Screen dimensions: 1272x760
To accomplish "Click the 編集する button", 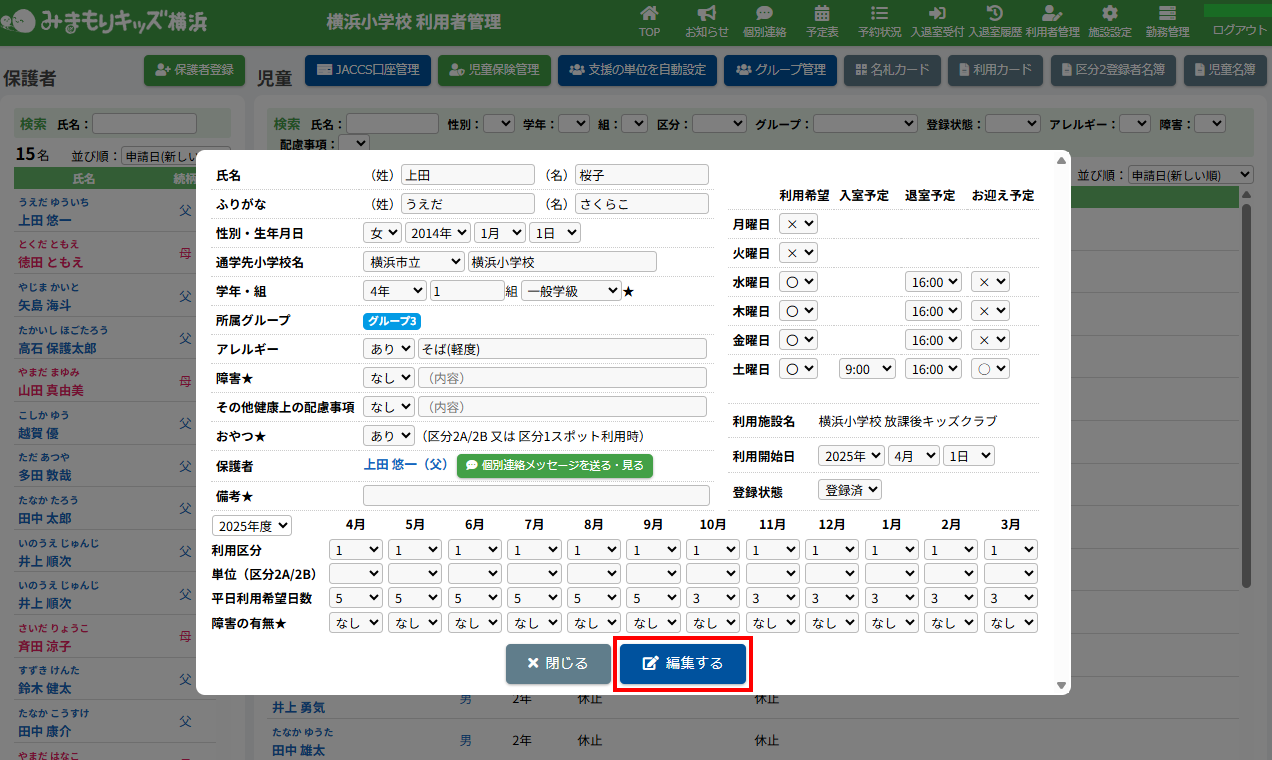I will coord(683,664).
